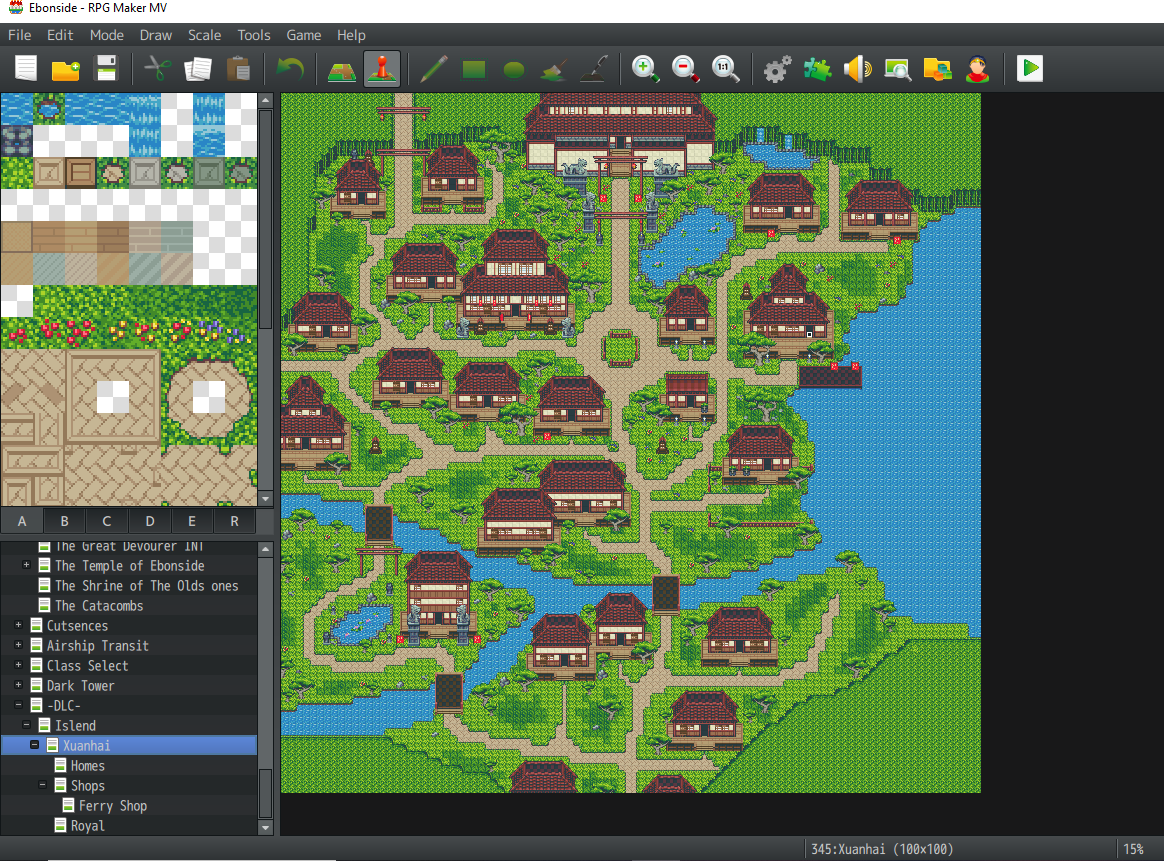This screenshot has width=1164, height=861.
Task: Switch to tileset tab B
Action: (x=64, y=521)
